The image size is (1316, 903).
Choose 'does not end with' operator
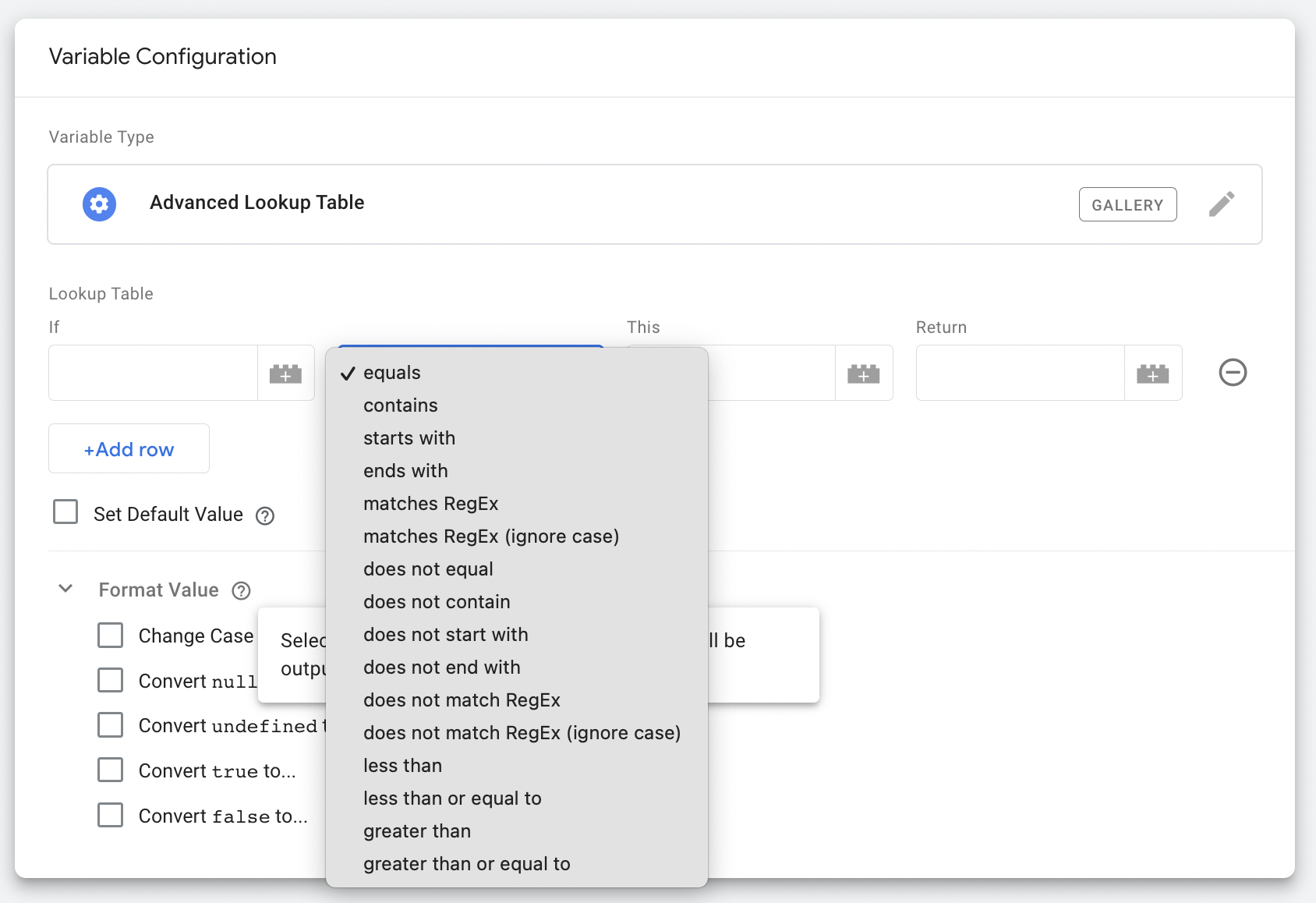(517, 668)
